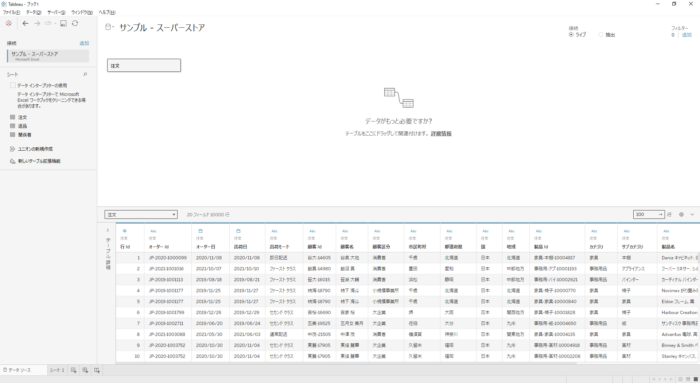Select the サンプル - スーパーストア connection
700x383 pixels.
point(48,55)
